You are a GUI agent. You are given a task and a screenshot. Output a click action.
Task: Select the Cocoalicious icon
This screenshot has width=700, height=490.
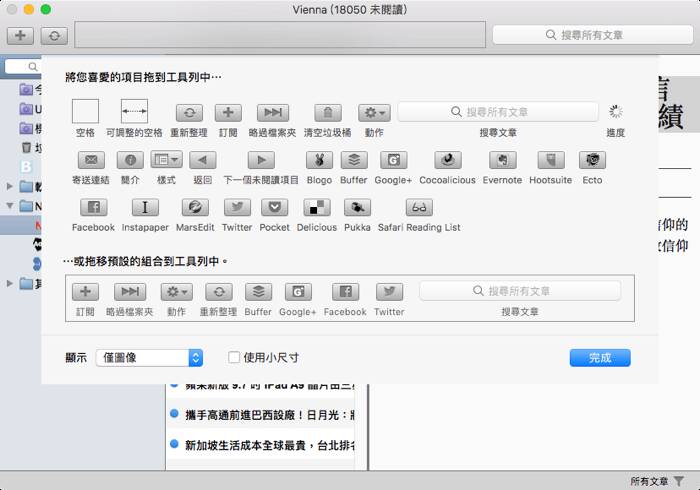click(448, 160)
